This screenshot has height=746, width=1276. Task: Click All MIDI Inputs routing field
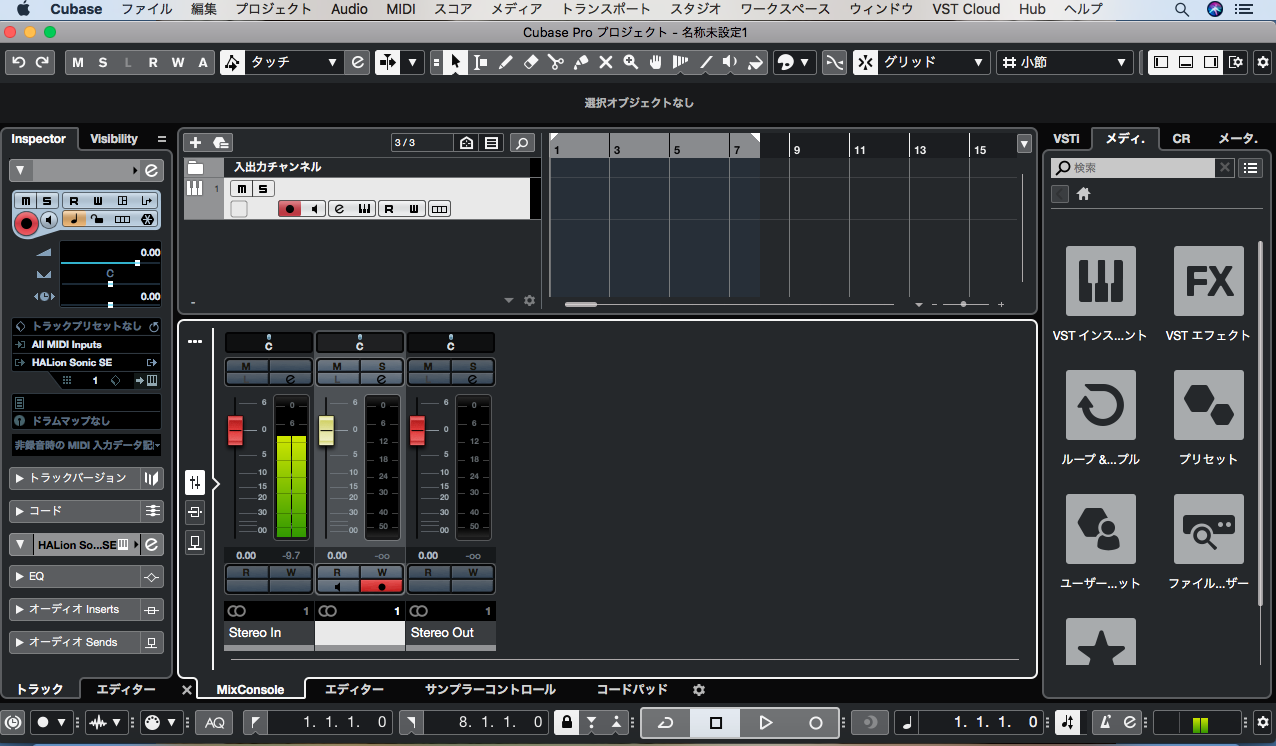(87, 344)
